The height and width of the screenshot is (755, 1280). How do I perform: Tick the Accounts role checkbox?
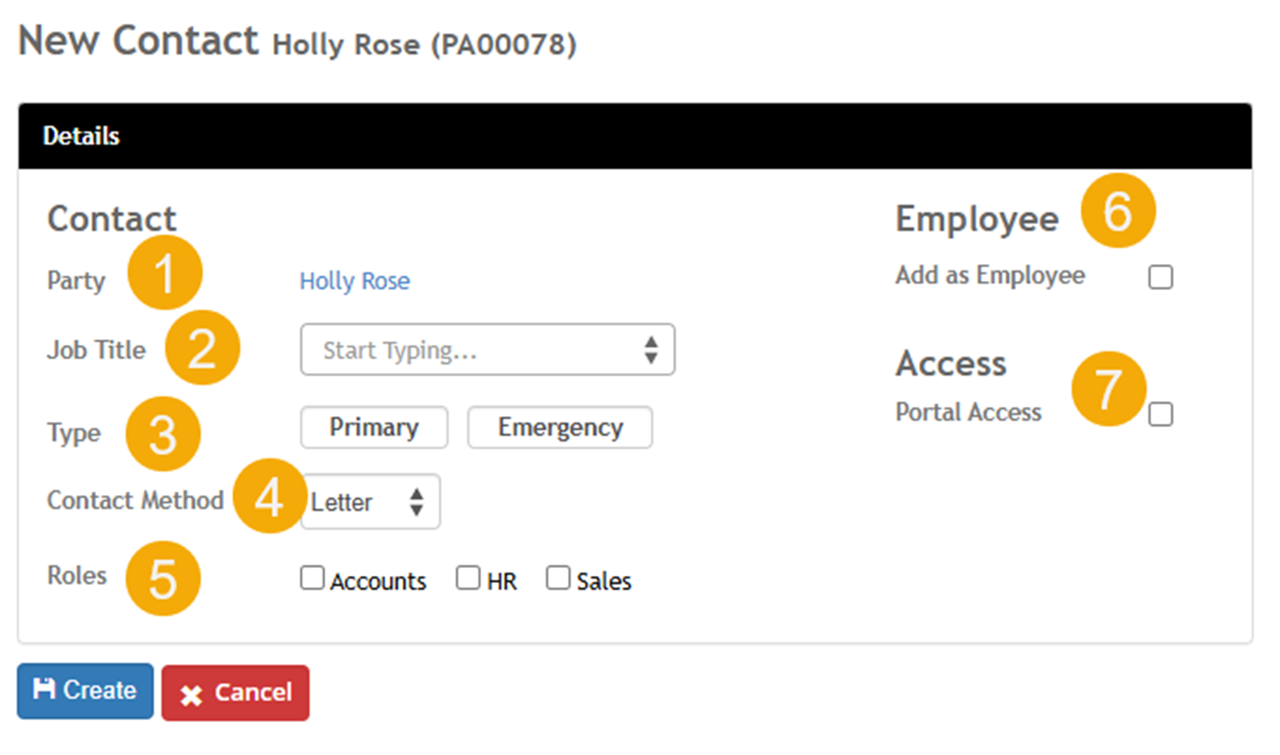(313, 578)
